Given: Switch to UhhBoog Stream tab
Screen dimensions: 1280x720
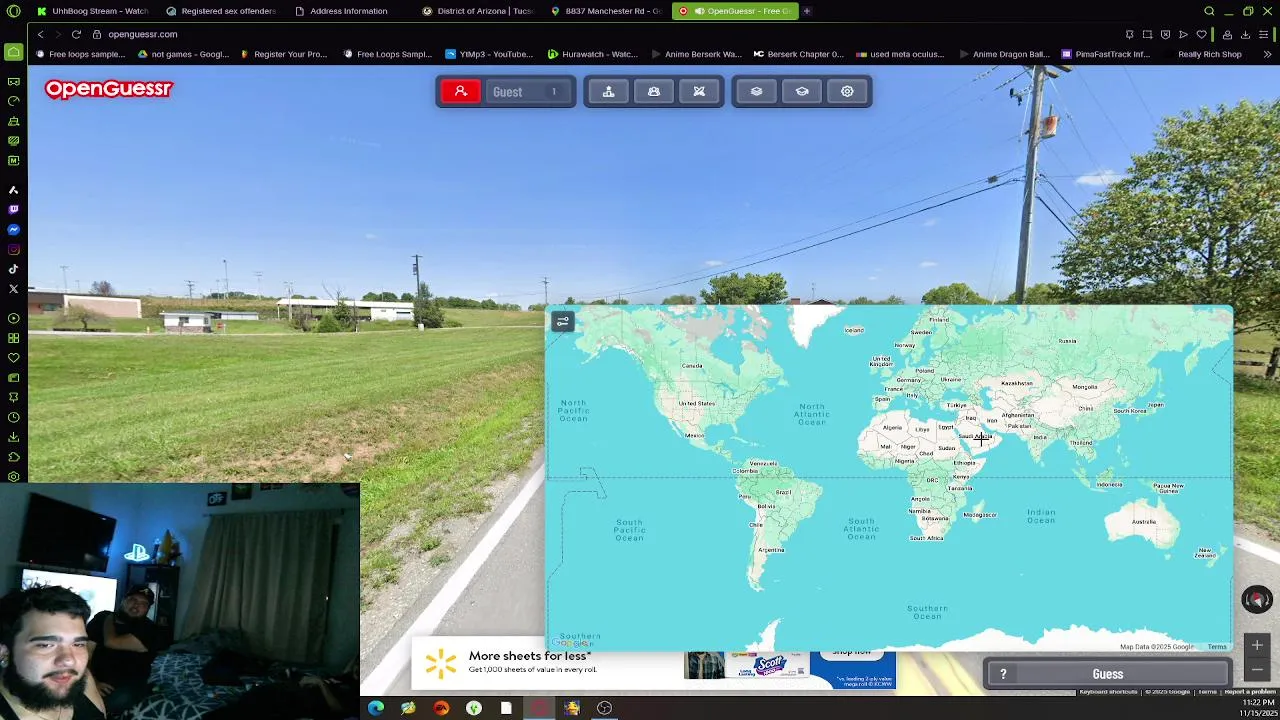Looking at the screenshot, I should [x=93, y=11].
